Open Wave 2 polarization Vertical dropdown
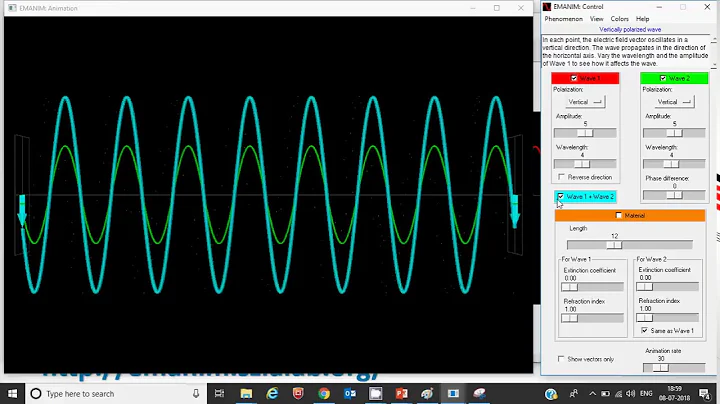 pyautogui.click(x=674, y=102)
